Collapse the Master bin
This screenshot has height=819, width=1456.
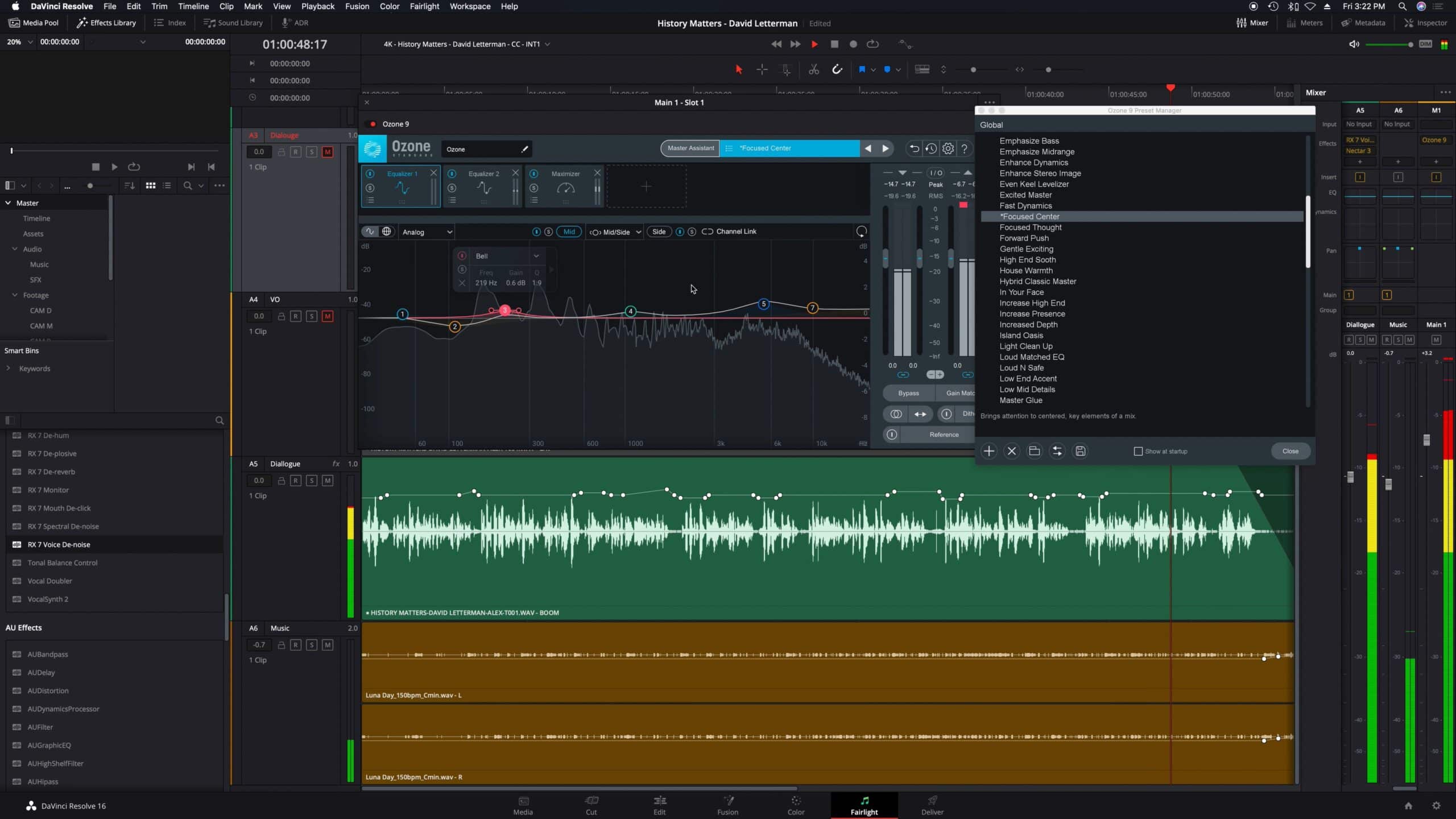[x=8, y=203]
